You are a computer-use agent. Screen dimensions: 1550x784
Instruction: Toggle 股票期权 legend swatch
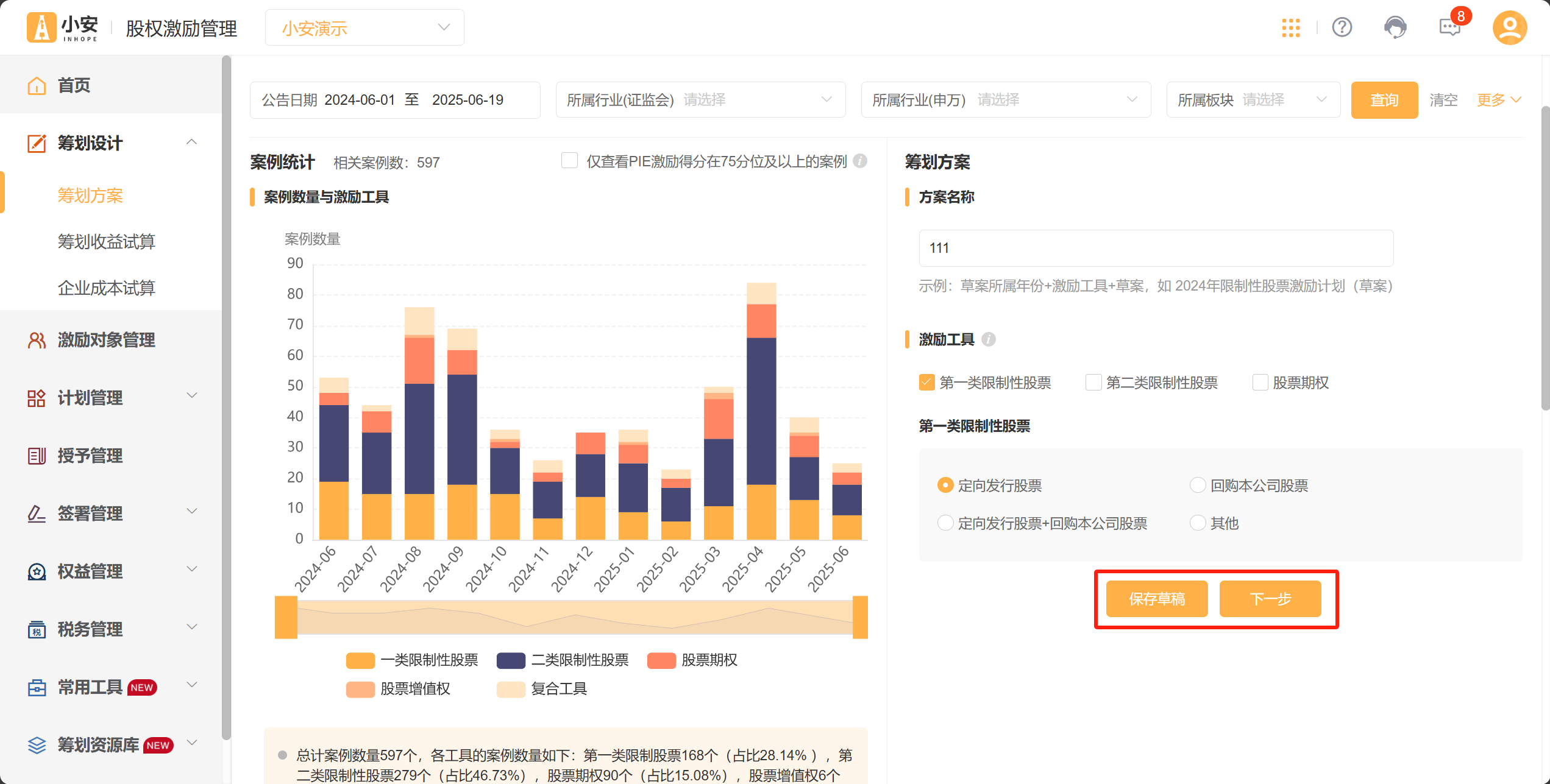click(661, 660)
